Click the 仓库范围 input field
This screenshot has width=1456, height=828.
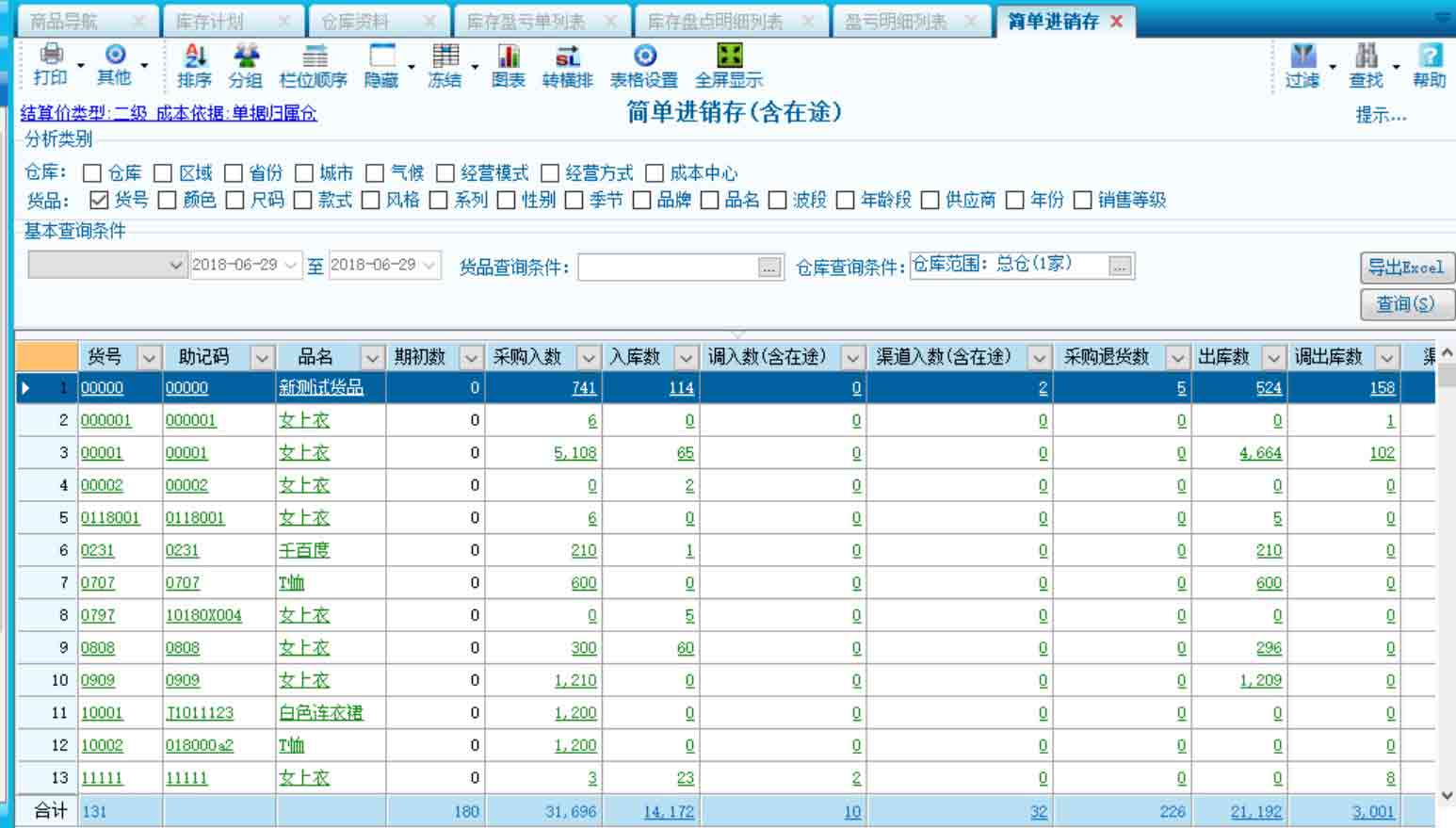[x=1010, y=266]
